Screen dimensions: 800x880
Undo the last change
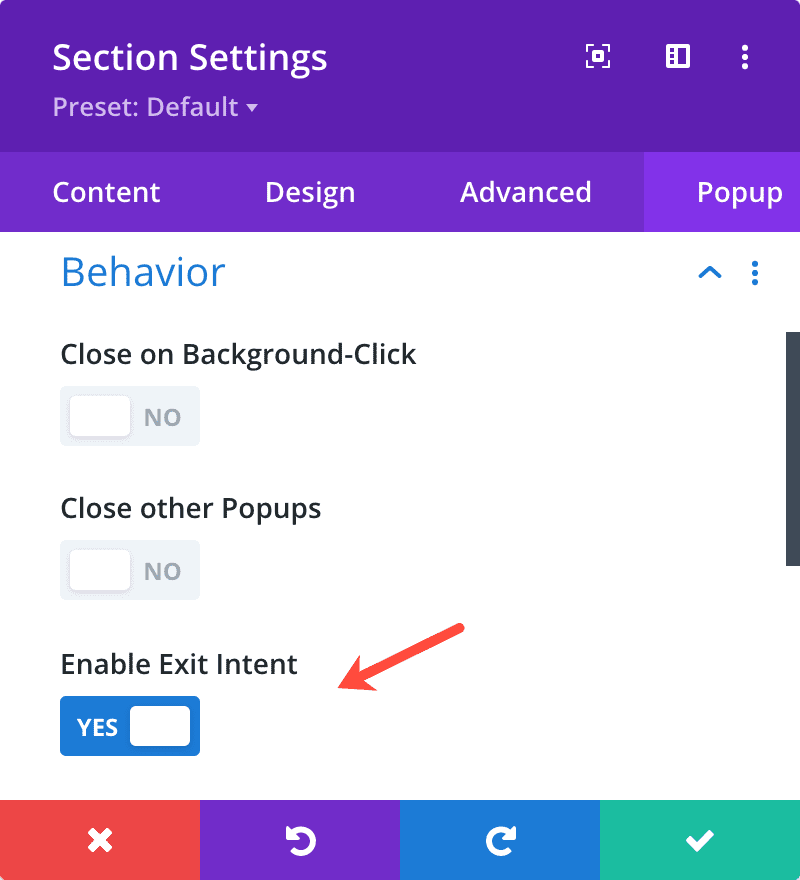(x=300, y=840)
